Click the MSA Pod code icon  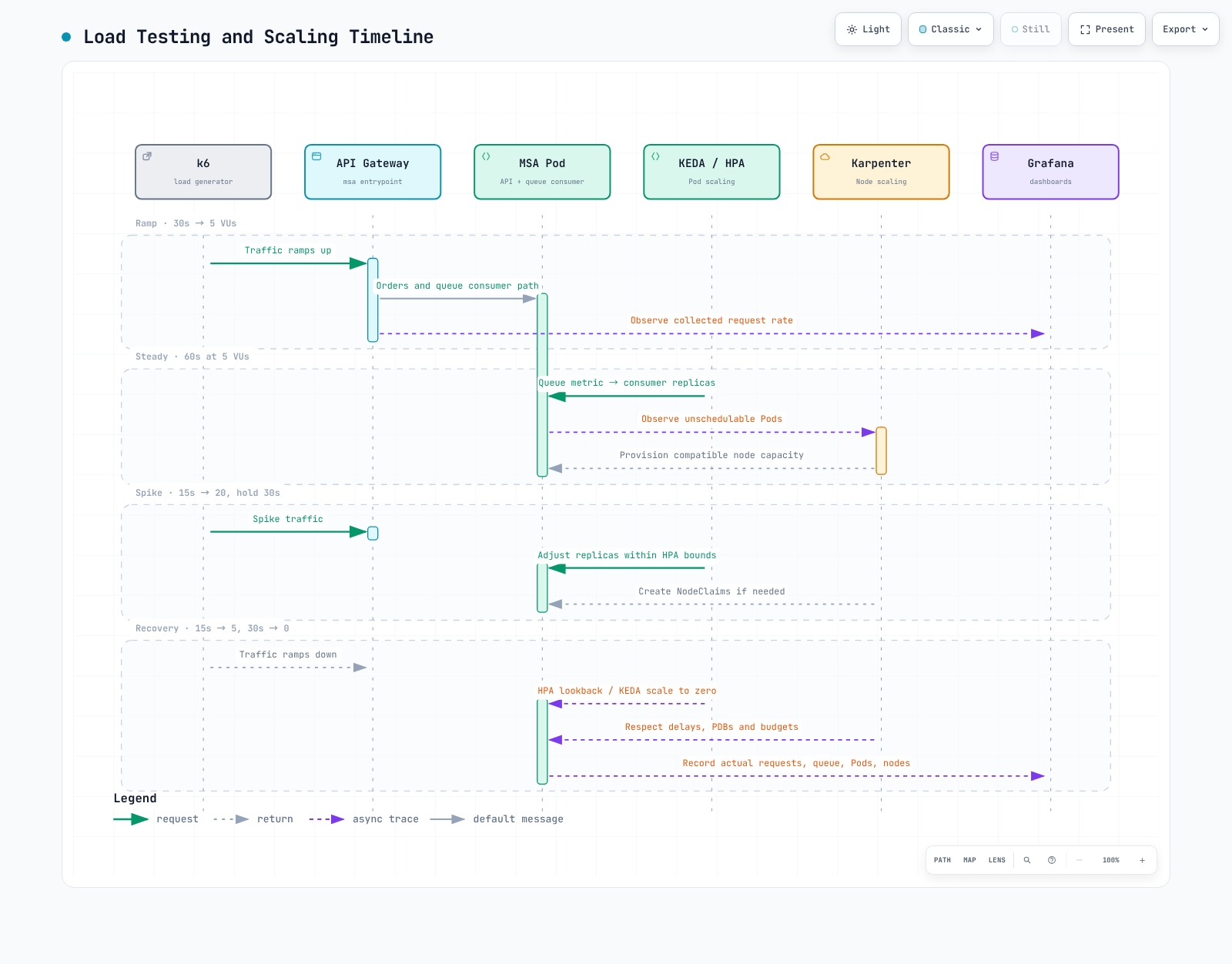point(486,156)
